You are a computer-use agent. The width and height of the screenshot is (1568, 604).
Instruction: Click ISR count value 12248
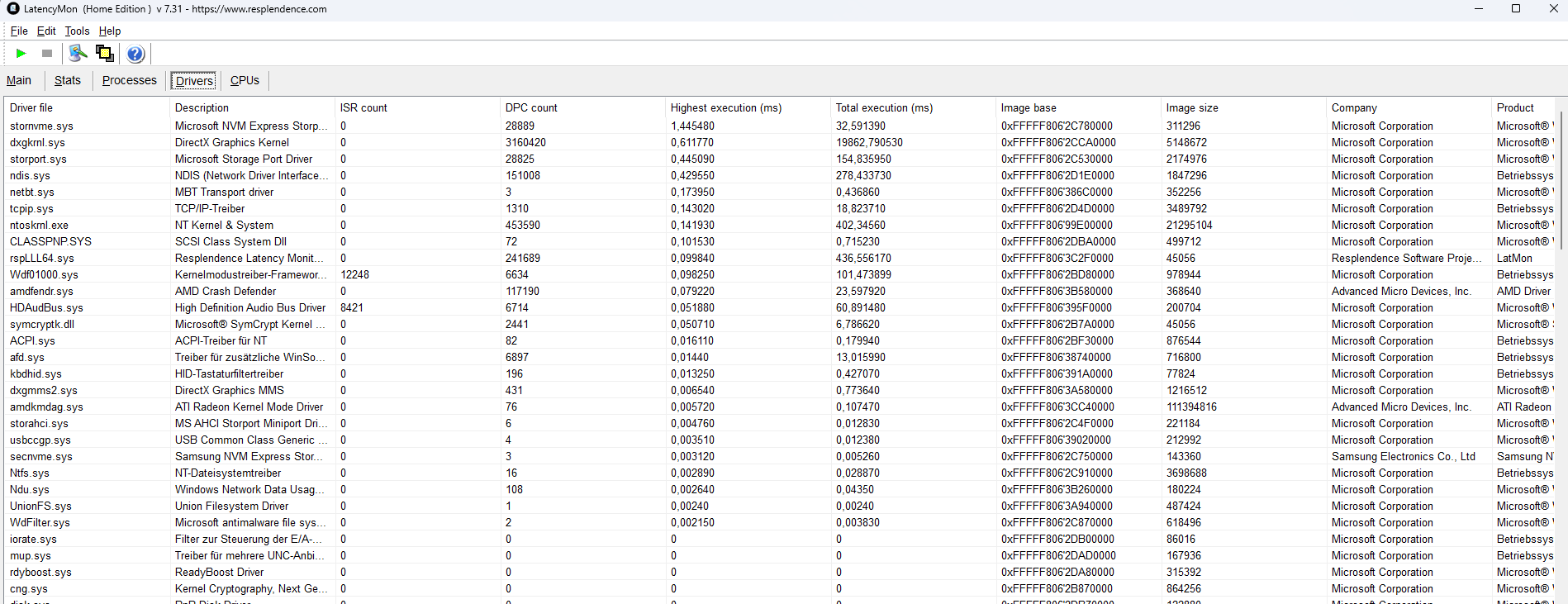[x=354, y=274]
